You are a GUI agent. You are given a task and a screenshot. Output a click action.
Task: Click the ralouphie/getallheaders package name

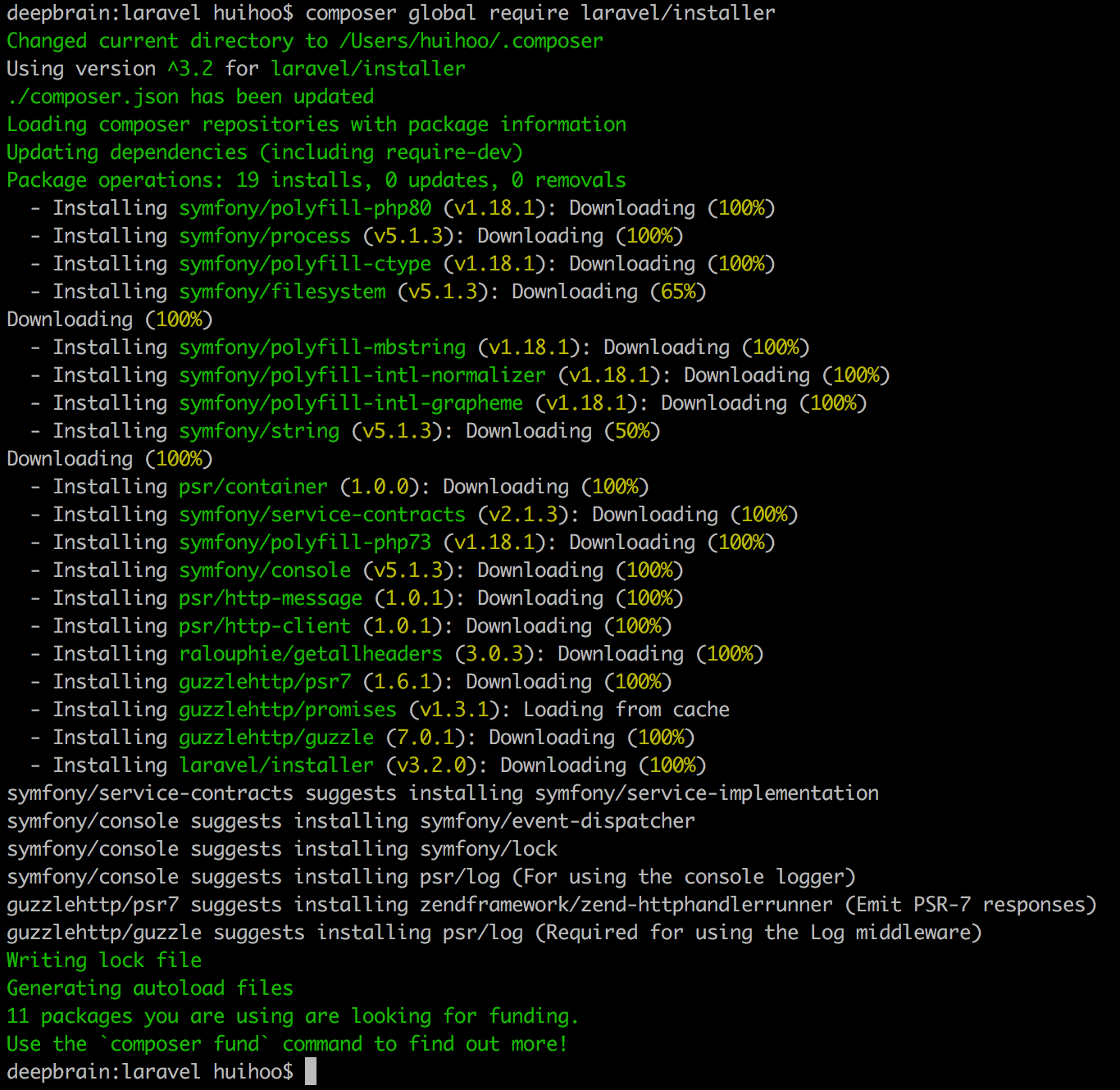point(311,654)
